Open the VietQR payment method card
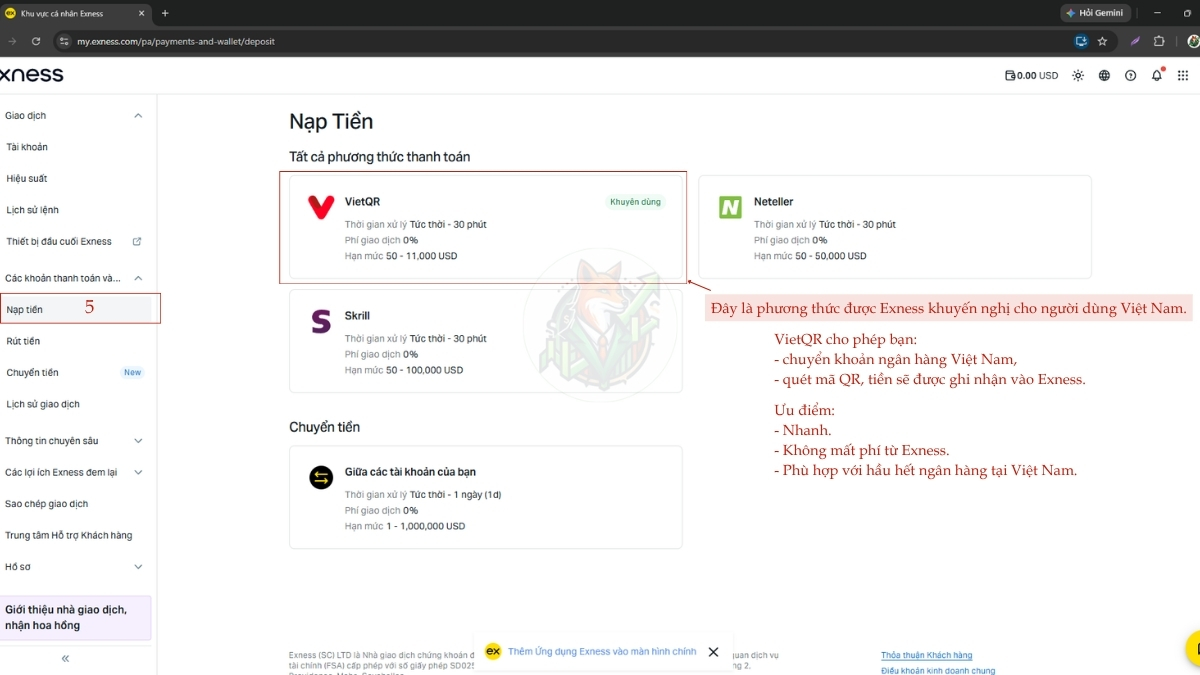Viewport: 1200px width, 675px height. tap(486, 227)
